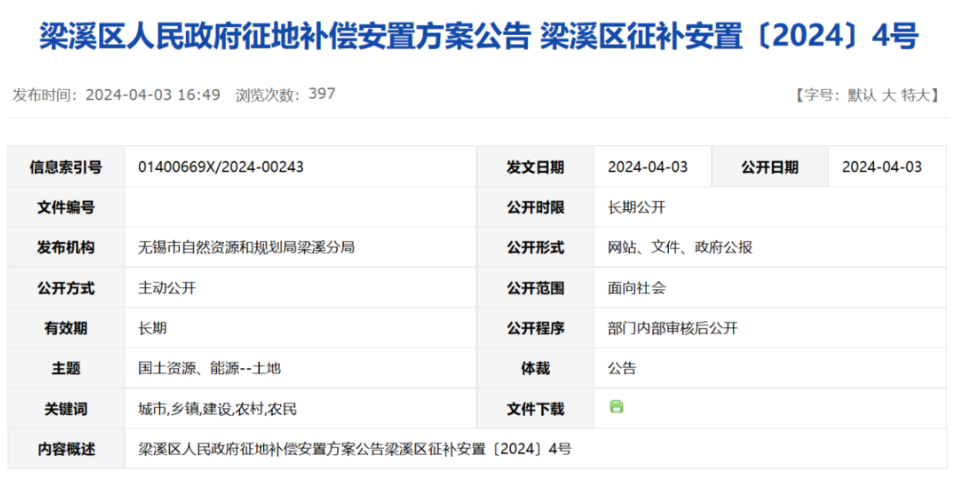Set font size to 默认
This screenshot has height=477, width=954.
(861, 96)
